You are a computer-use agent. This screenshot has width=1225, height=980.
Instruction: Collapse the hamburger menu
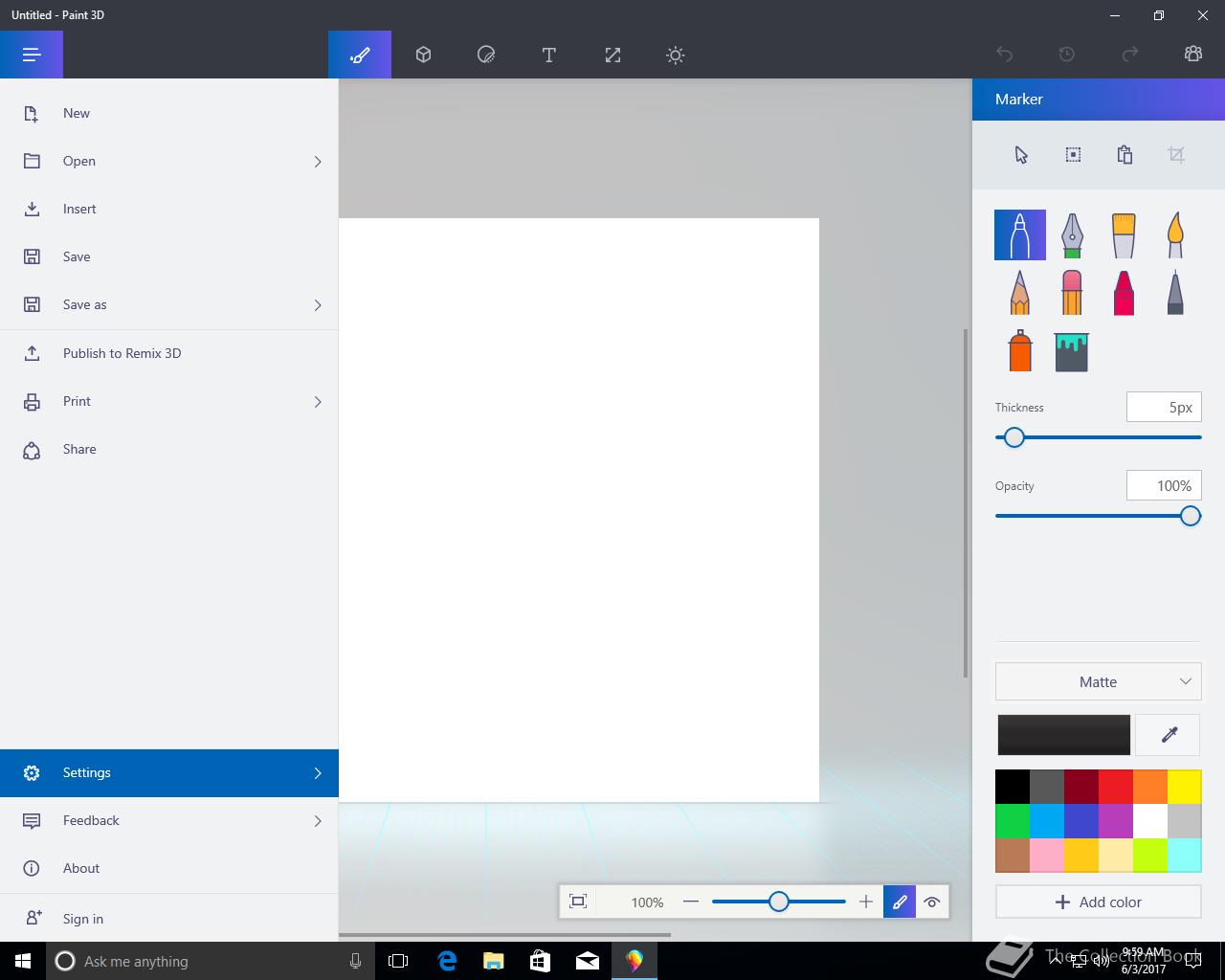32,56
